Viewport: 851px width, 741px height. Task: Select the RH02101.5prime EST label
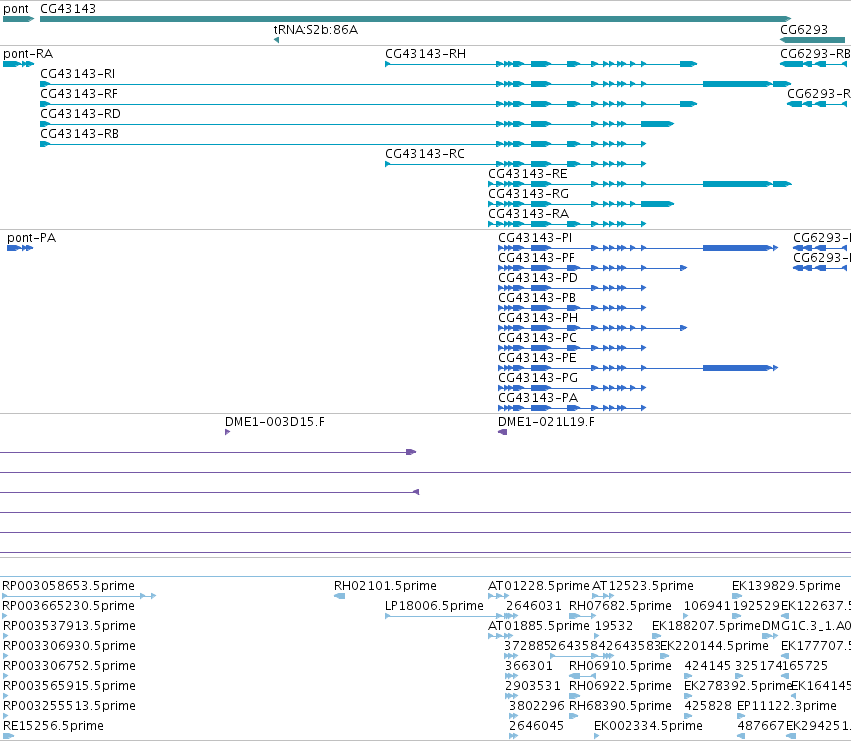[x=385, y=586]
